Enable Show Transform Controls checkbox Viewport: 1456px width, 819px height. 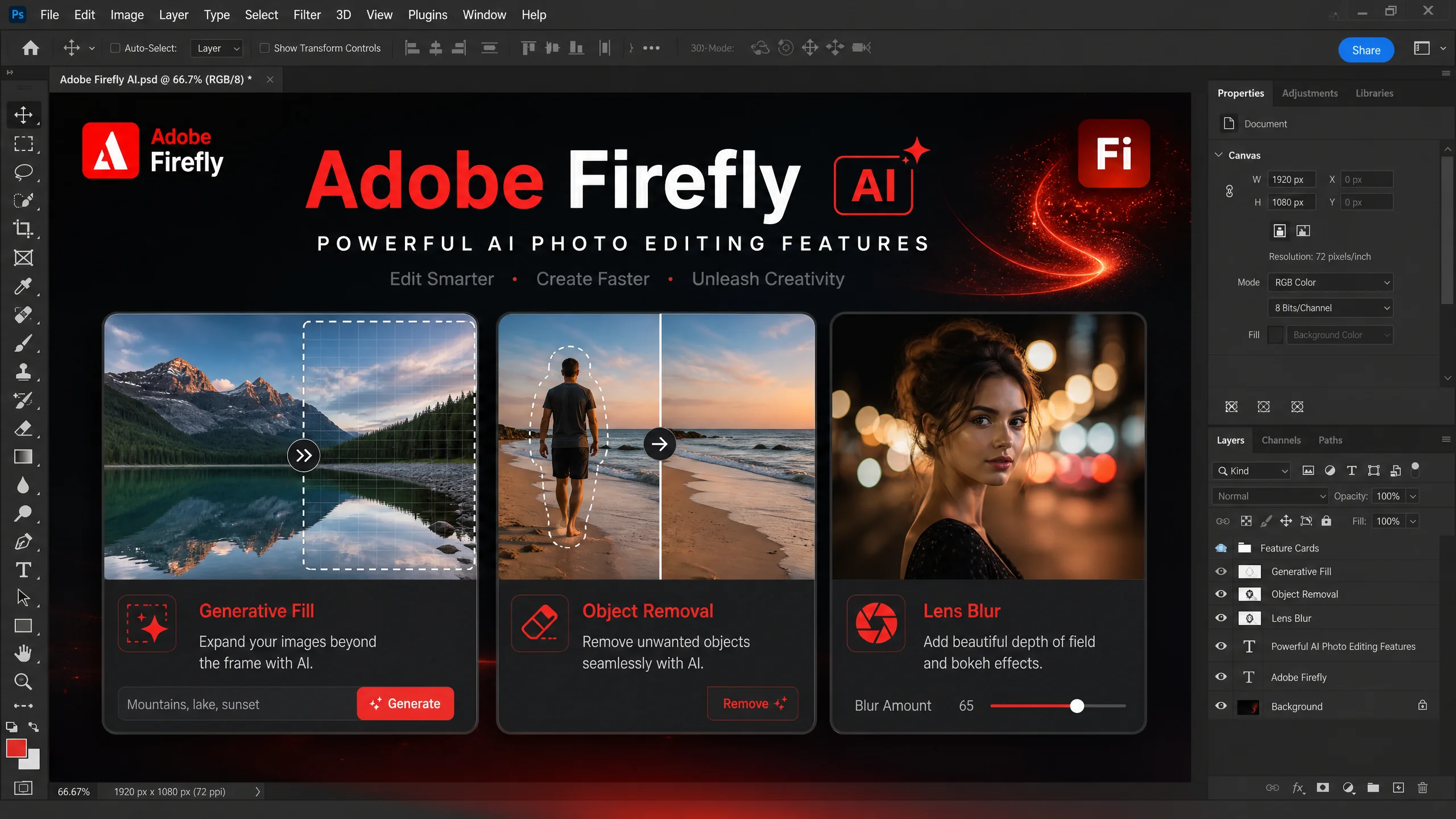point(264,48)
